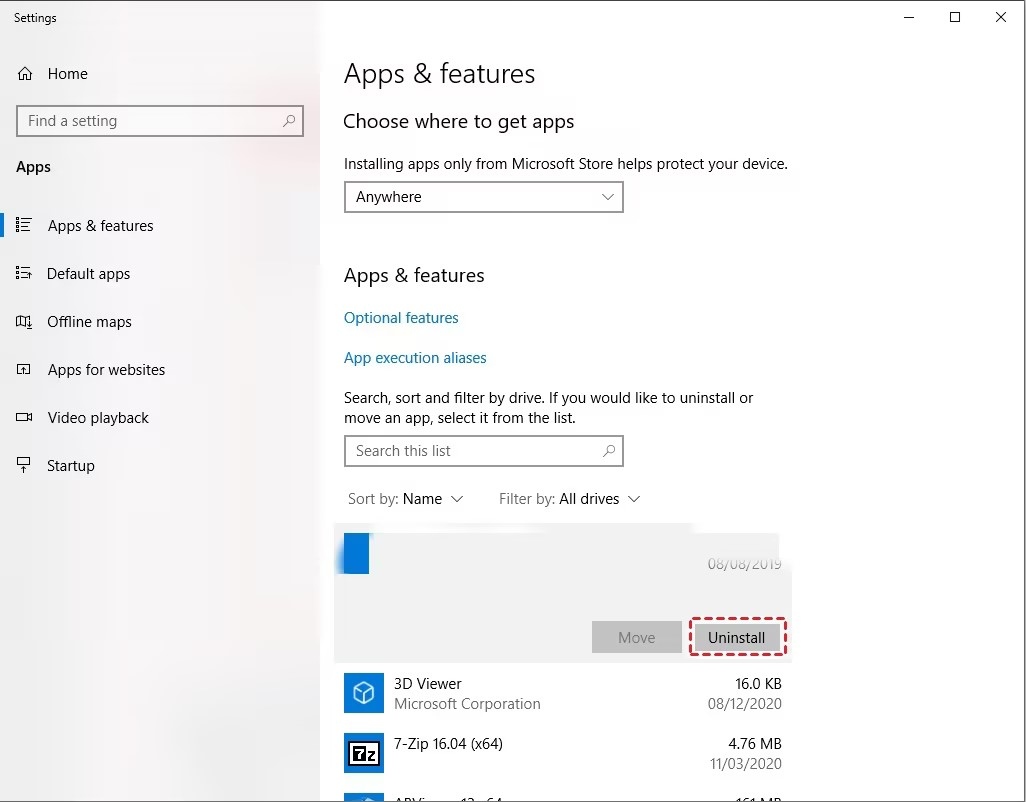Open the App execution aliases link

point(415,358)
